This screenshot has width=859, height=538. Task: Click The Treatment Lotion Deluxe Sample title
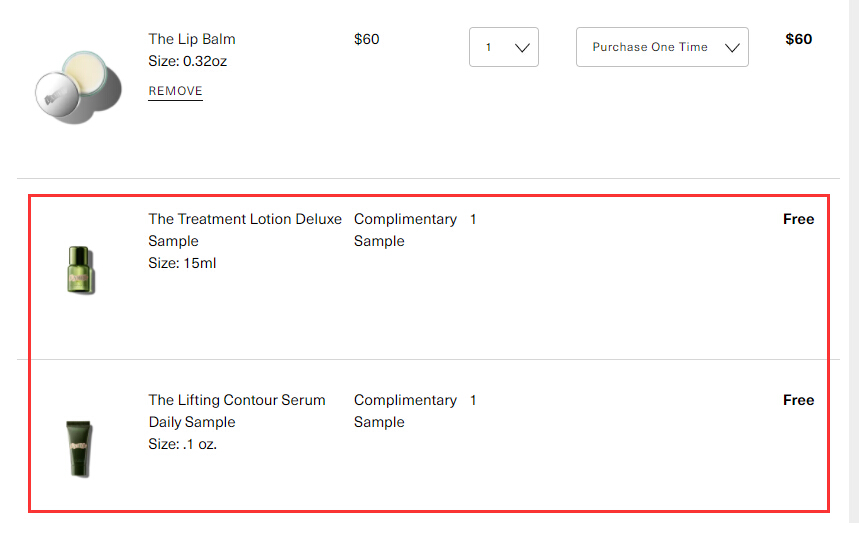click(x=245, y=230)
